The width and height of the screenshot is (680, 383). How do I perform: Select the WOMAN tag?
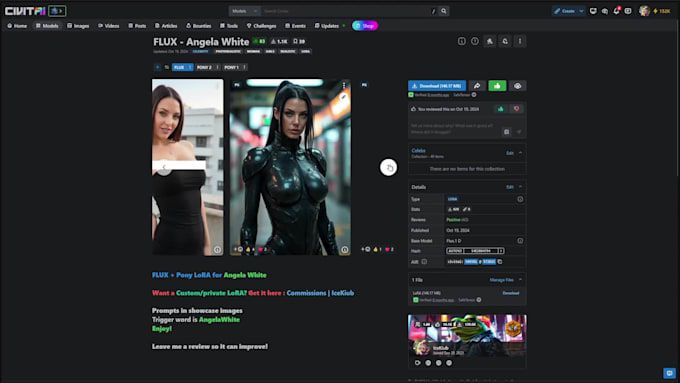(x=253, y=51)
